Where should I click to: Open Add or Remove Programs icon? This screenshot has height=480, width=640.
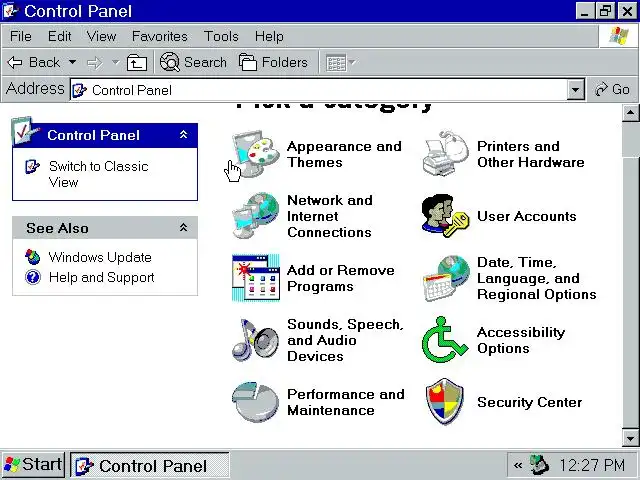[256, 278]
